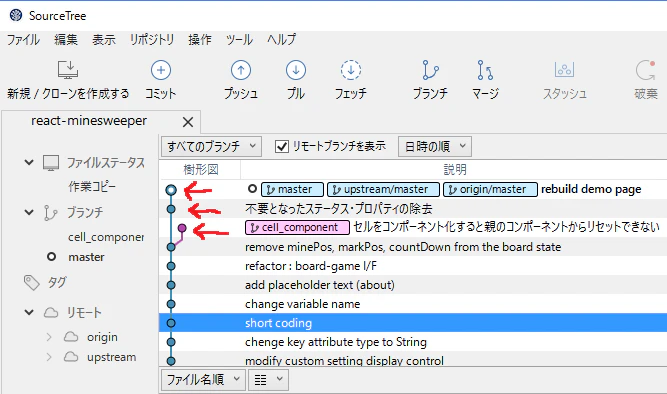Click the branch icon beside ブランチ sidebar heading
Screen dimensions: 667x394
pos(50,213)
